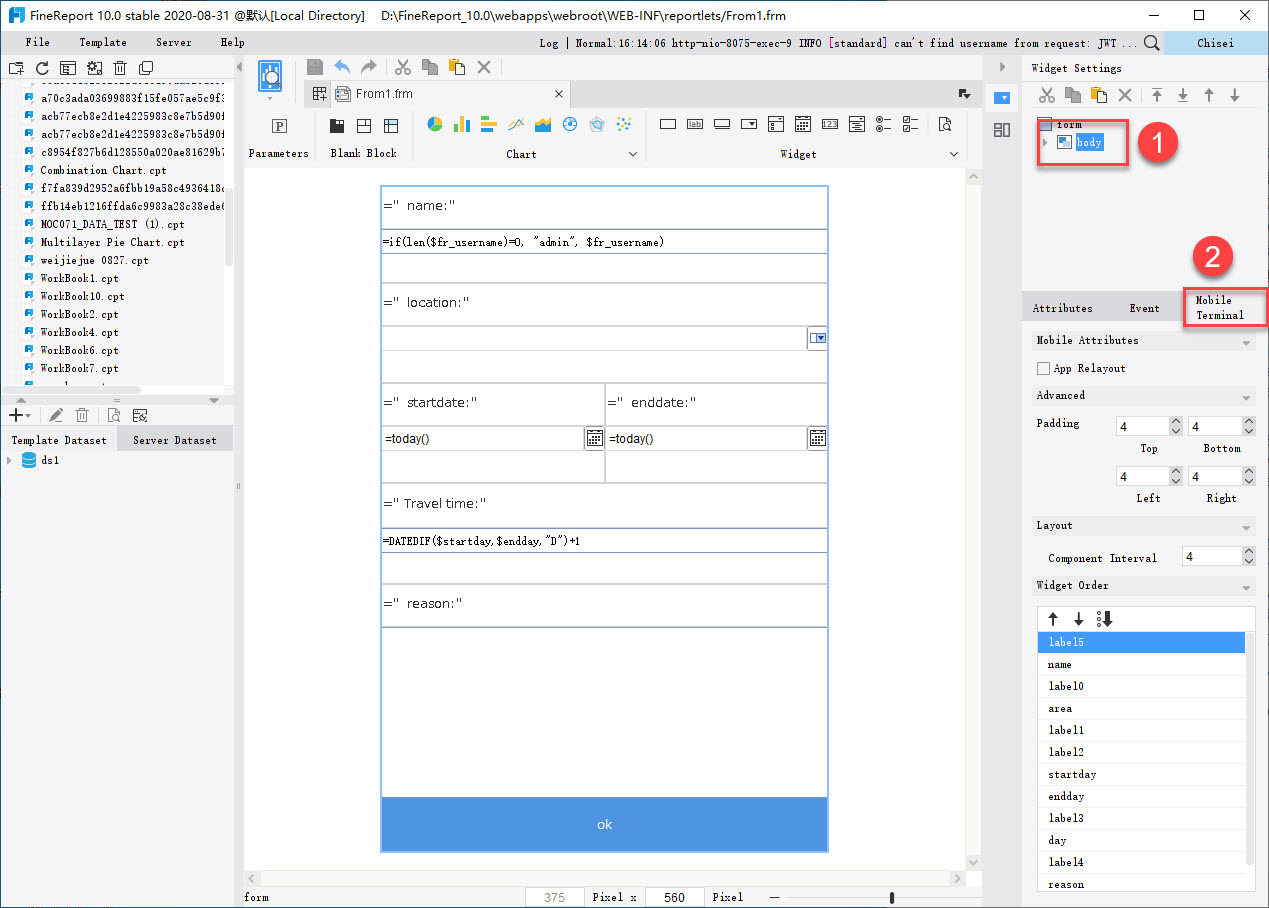
Task: Close the From1.frm tab
Action: [x=559, y=94]
